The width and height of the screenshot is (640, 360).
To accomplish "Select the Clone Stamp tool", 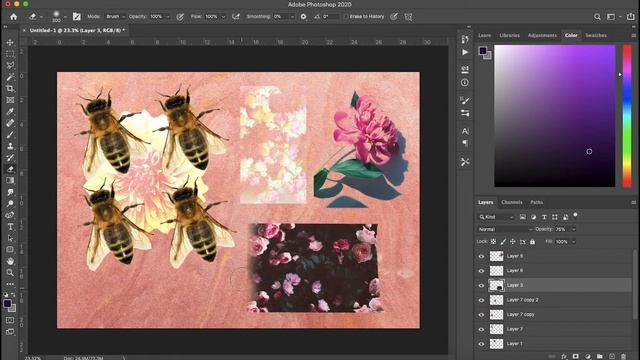I will [x=10, y=146].
